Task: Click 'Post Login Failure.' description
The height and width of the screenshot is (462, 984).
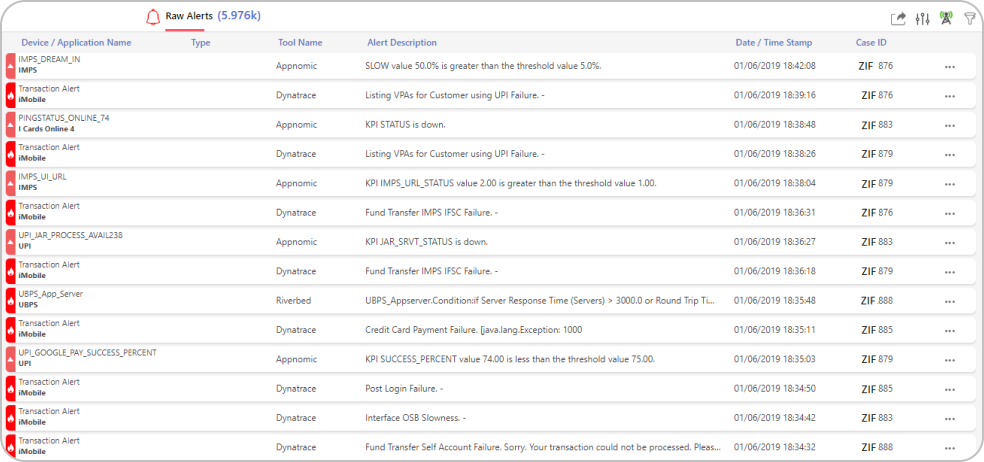Action: [x=404, y=389]
